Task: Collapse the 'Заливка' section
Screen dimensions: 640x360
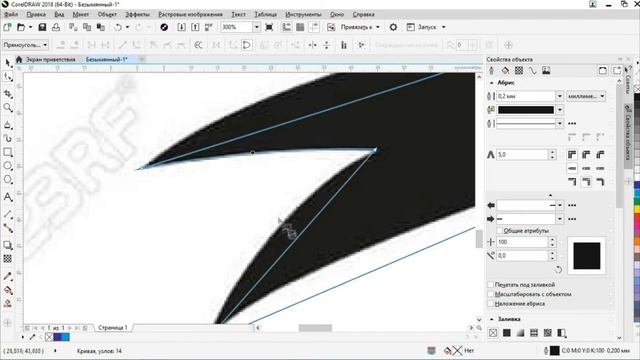Action: pyautogui.click(x=491, y=319)
